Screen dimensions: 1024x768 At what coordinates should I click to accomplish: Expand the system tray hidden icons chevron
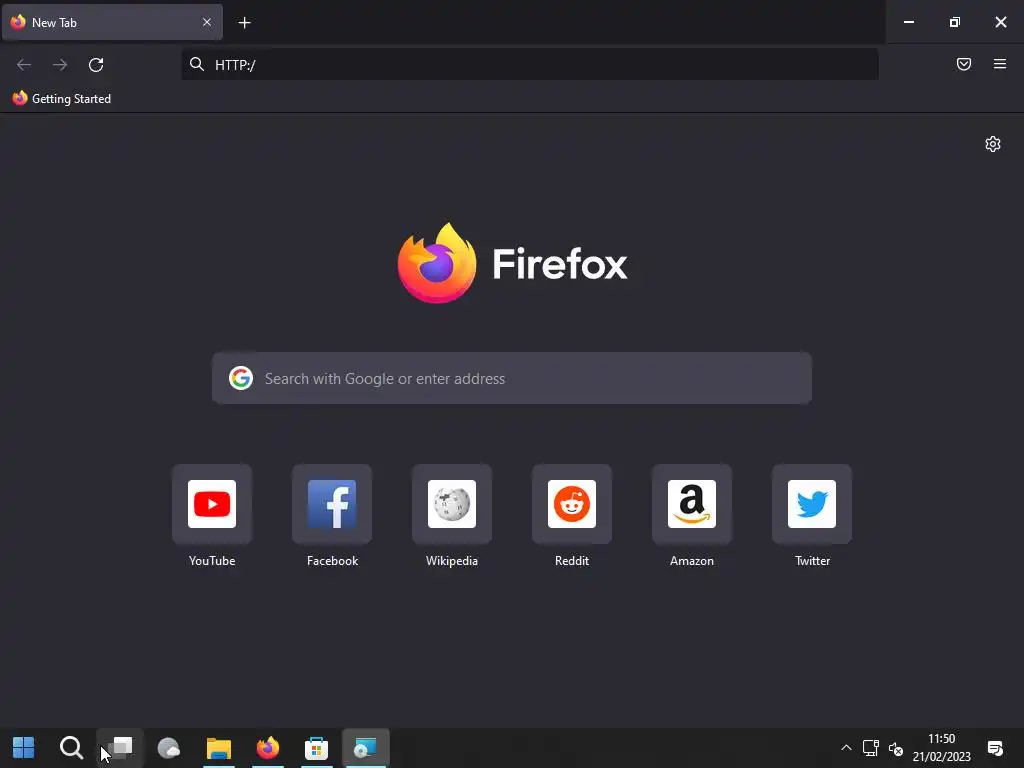tap(846, 748)
